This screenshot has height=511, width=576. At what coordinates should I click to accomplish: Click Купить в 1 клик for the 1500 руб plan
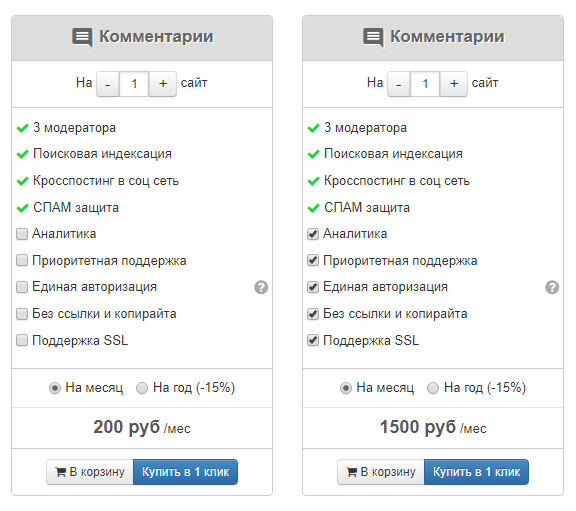(x=476, y=472)
